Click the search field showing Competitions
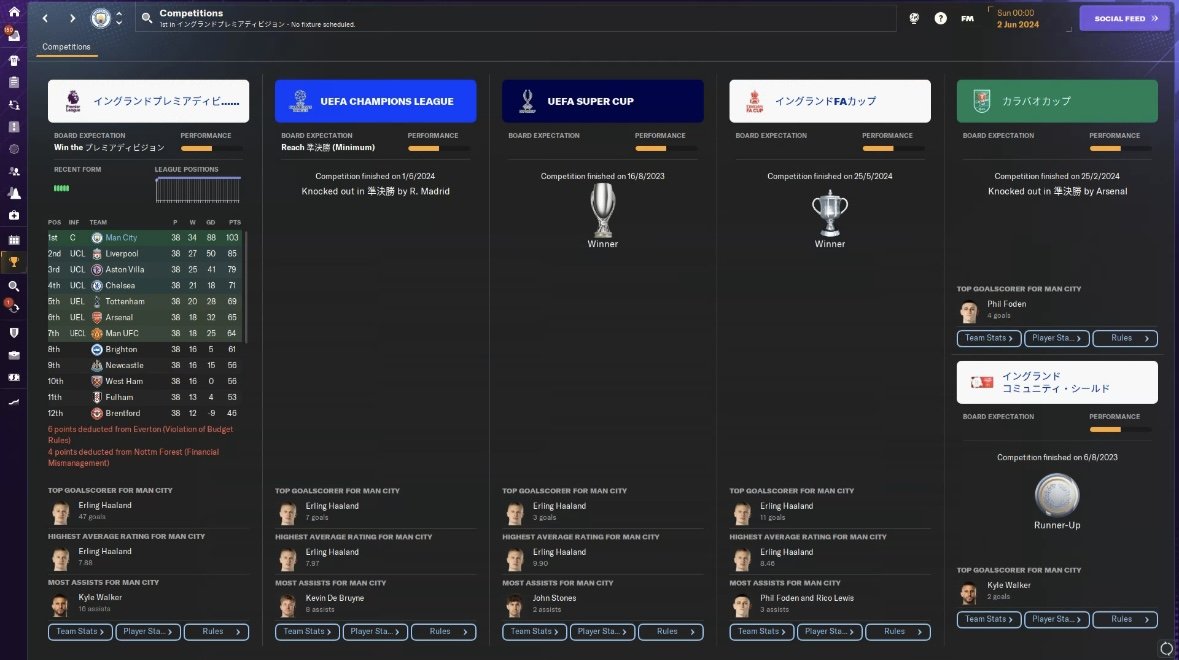Screen dimensions: 1179x660 coord(516,18)
